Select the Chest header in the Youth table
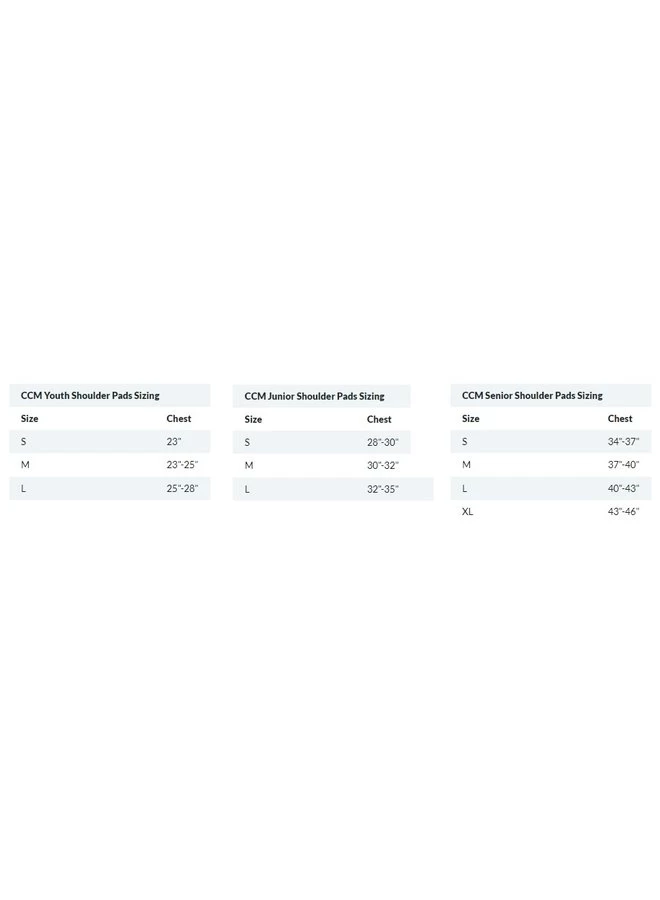The height and width of the screenshot is (900, 660). 179,419
